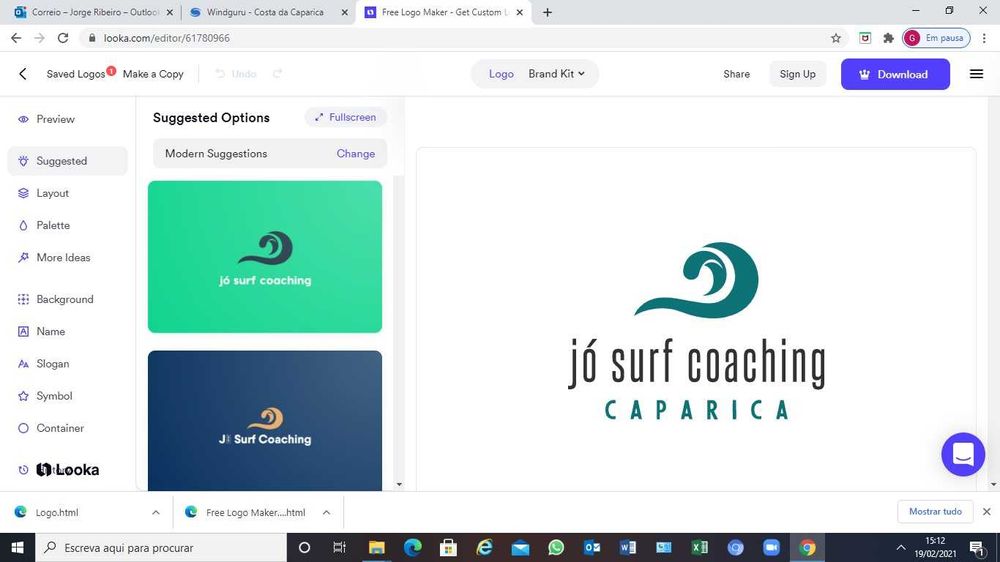
Task: Open the Windows Start menu
Action: point(17,547)
